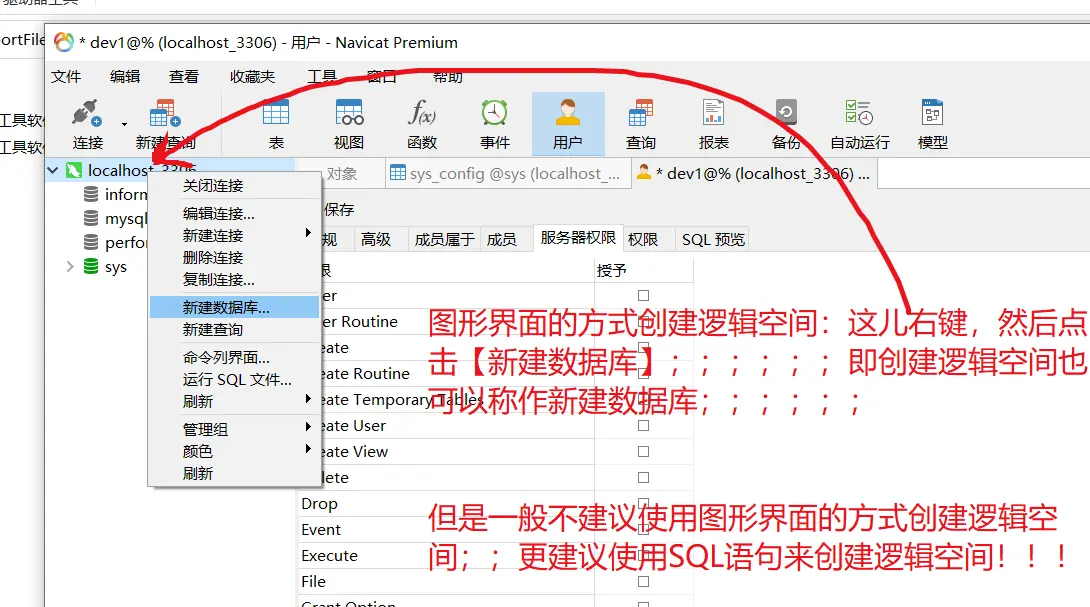Open the 收藏夹 menu
The height and width of the screenshot is (607, 1090).
pos(252,76)
